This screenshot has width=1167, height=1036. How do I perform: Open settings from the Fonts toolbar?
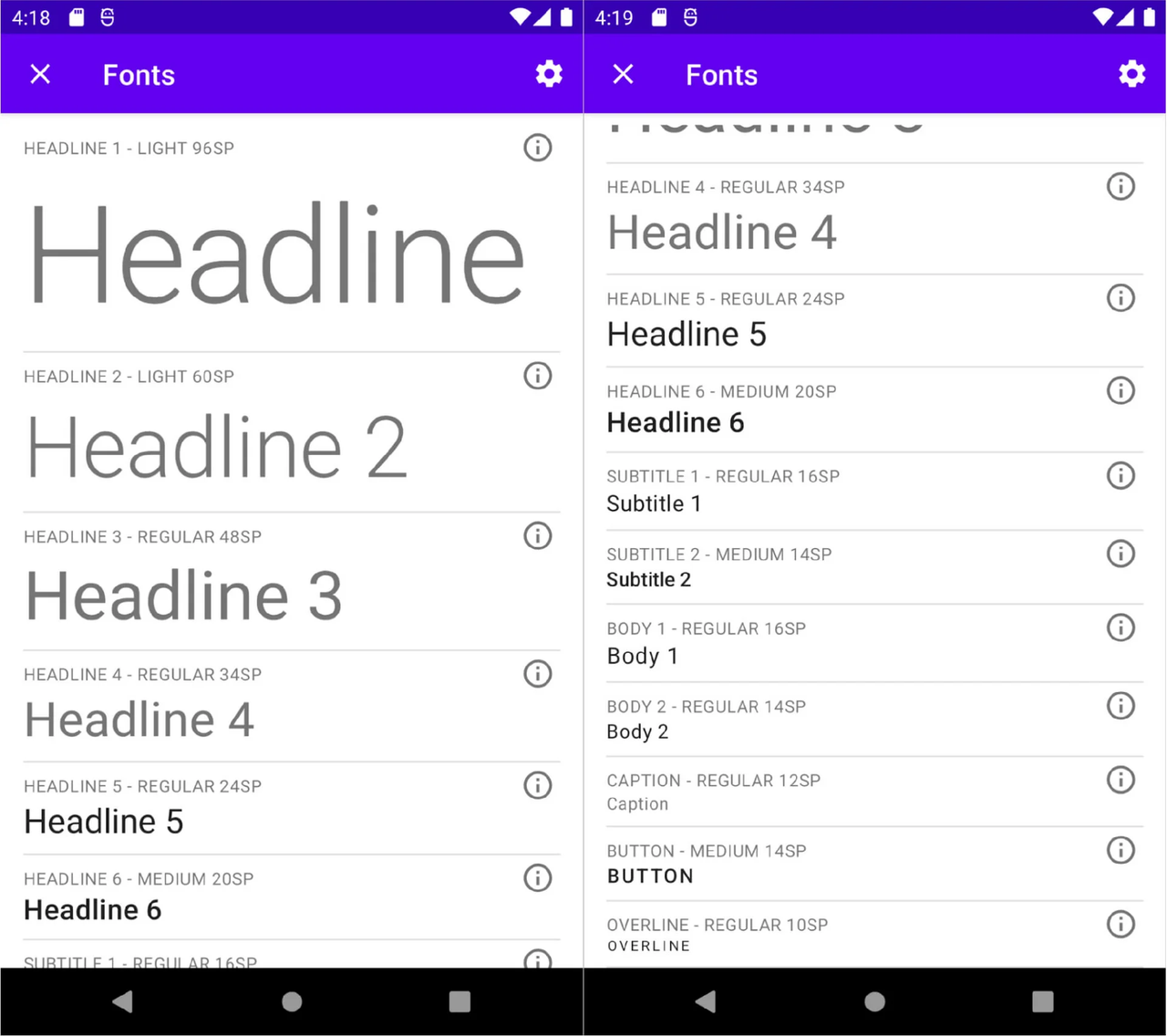click(549, 74)
